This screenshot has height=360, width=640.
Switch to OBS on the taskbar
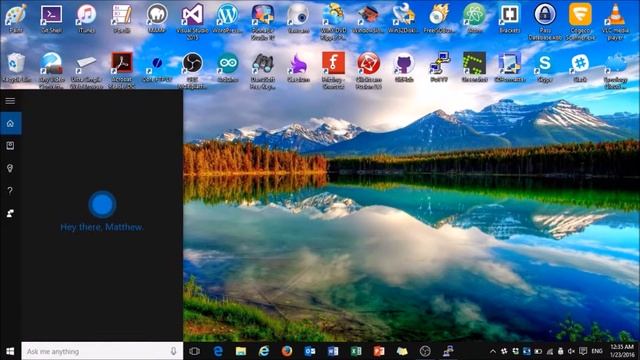tap(425, 351)
